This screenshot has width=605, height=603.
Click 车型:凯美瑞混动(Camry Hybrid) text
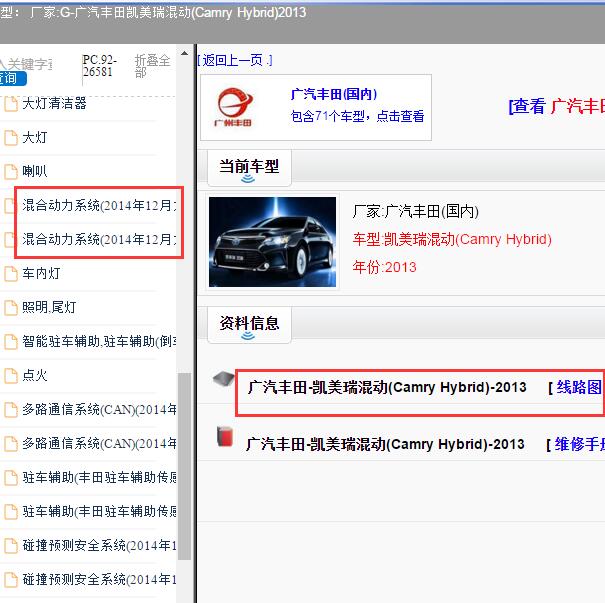(452, 239)
